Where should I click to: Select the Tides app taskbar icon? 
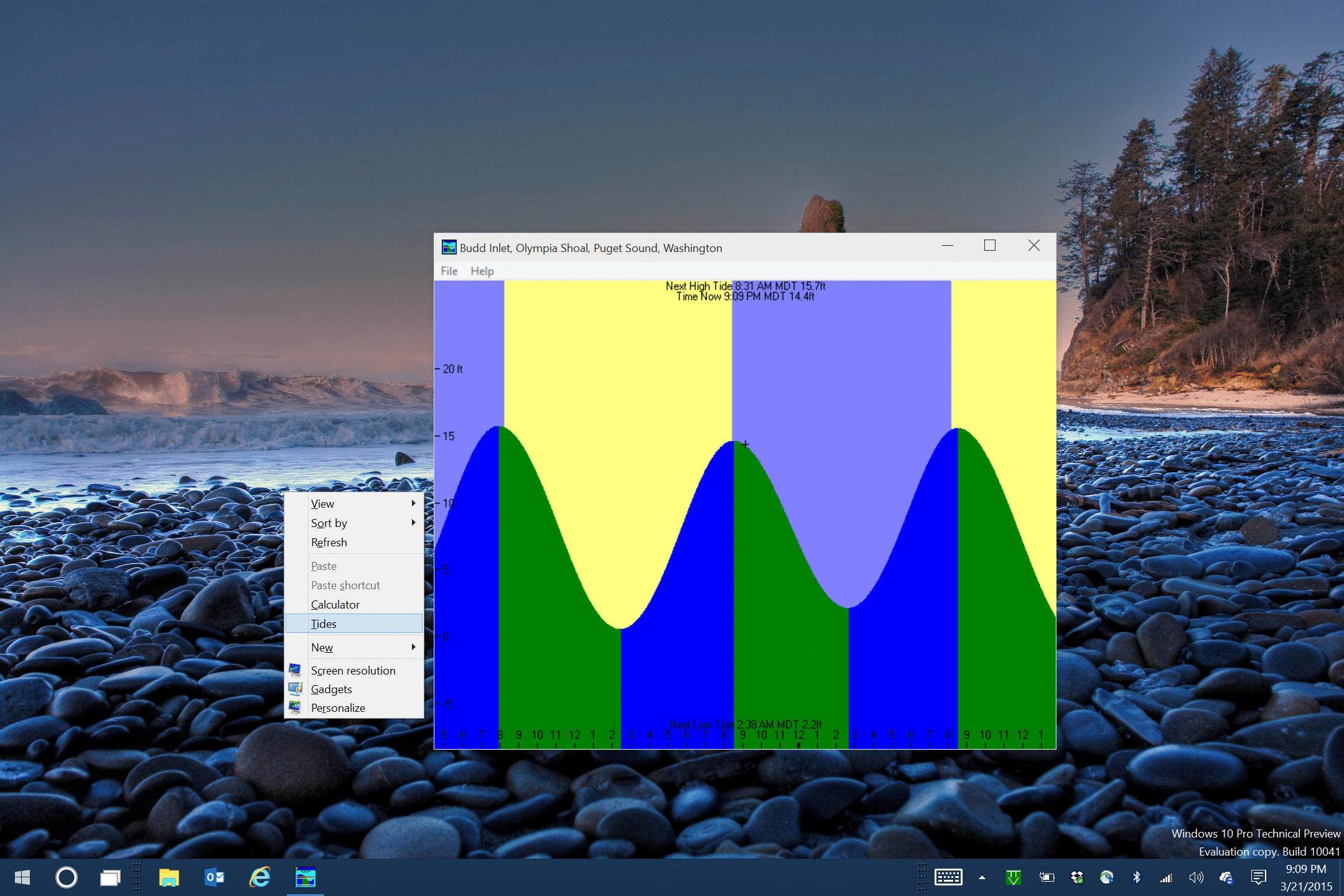pos(305,877)
